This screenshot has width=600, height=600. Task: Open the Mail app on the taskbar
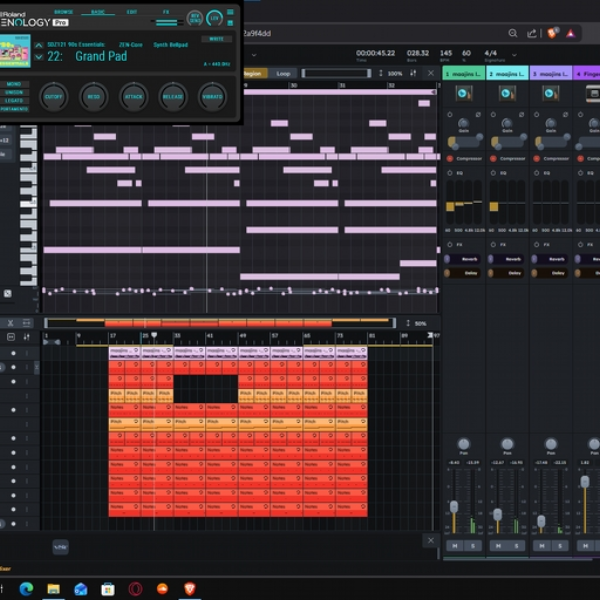point(81,589)
